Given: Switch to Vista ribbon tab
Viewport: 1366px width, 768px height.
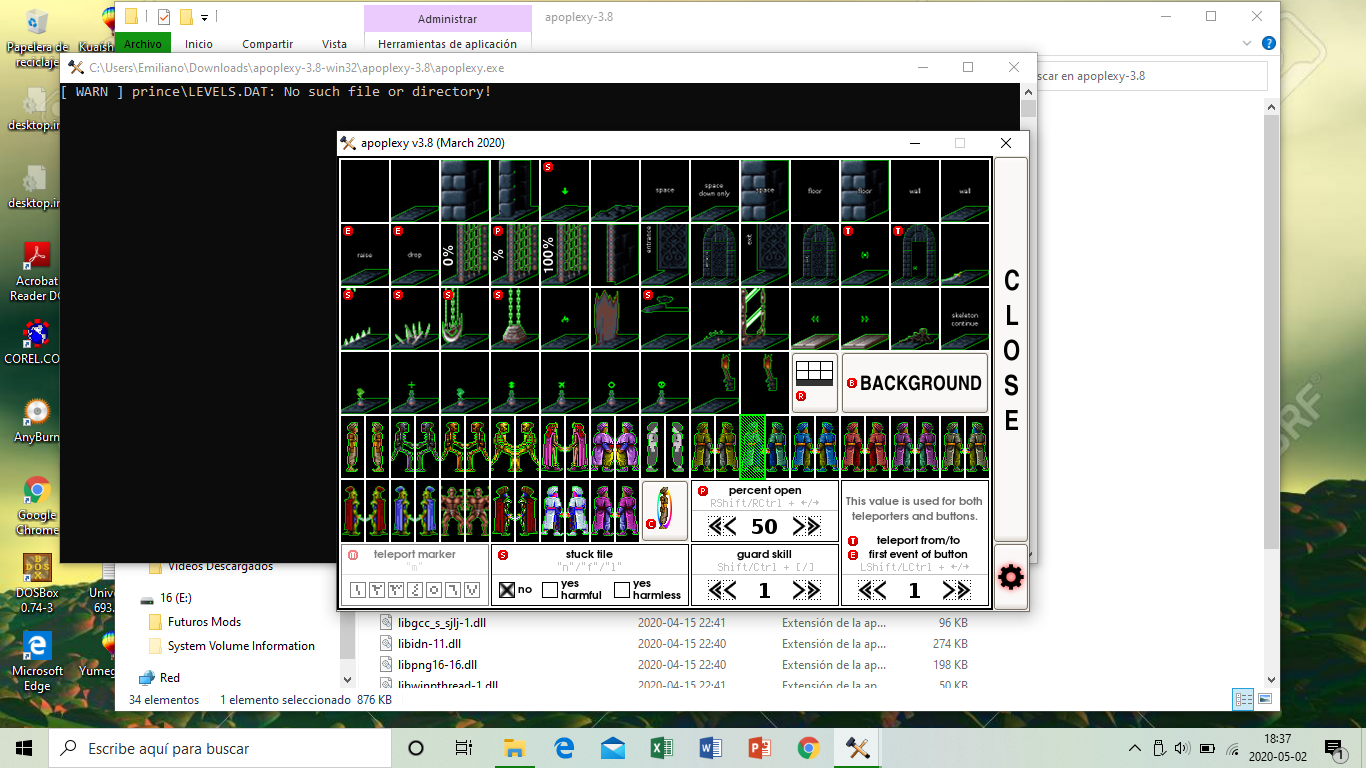Looking at the screenshot, I should click(334, 44).
